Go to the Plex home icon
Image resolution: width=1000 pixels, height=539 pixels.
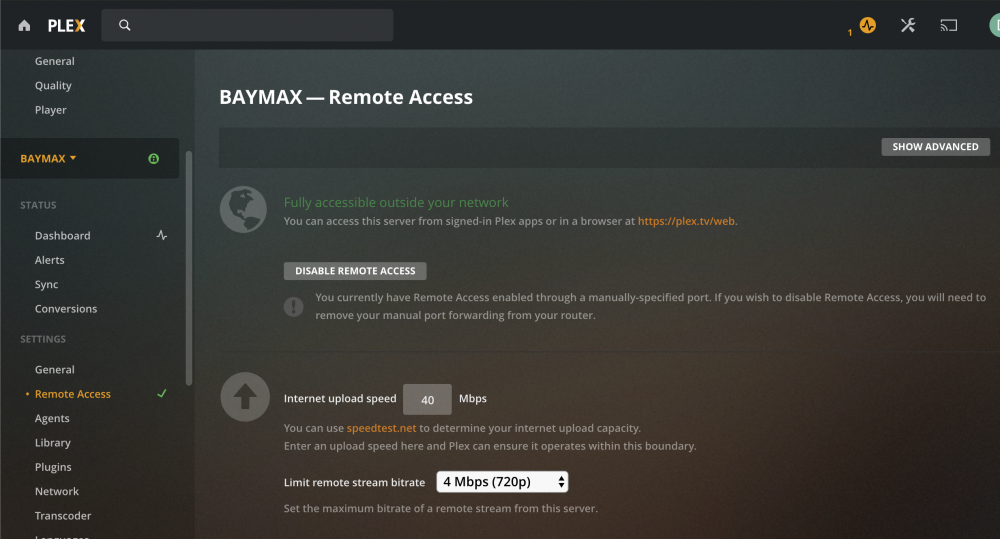coord(24,26)
